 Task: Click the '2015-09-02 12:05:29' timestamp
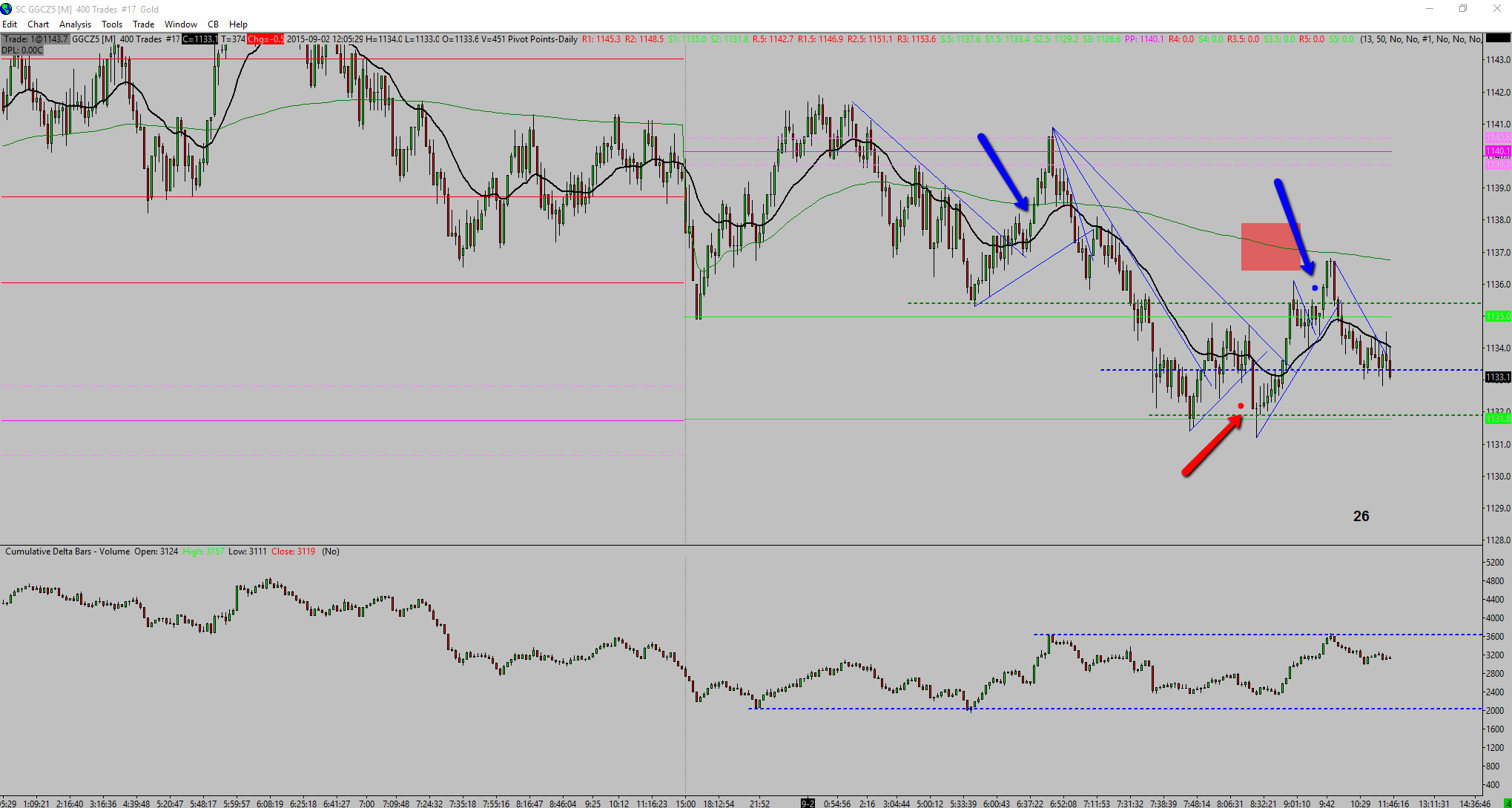point(325,39)
